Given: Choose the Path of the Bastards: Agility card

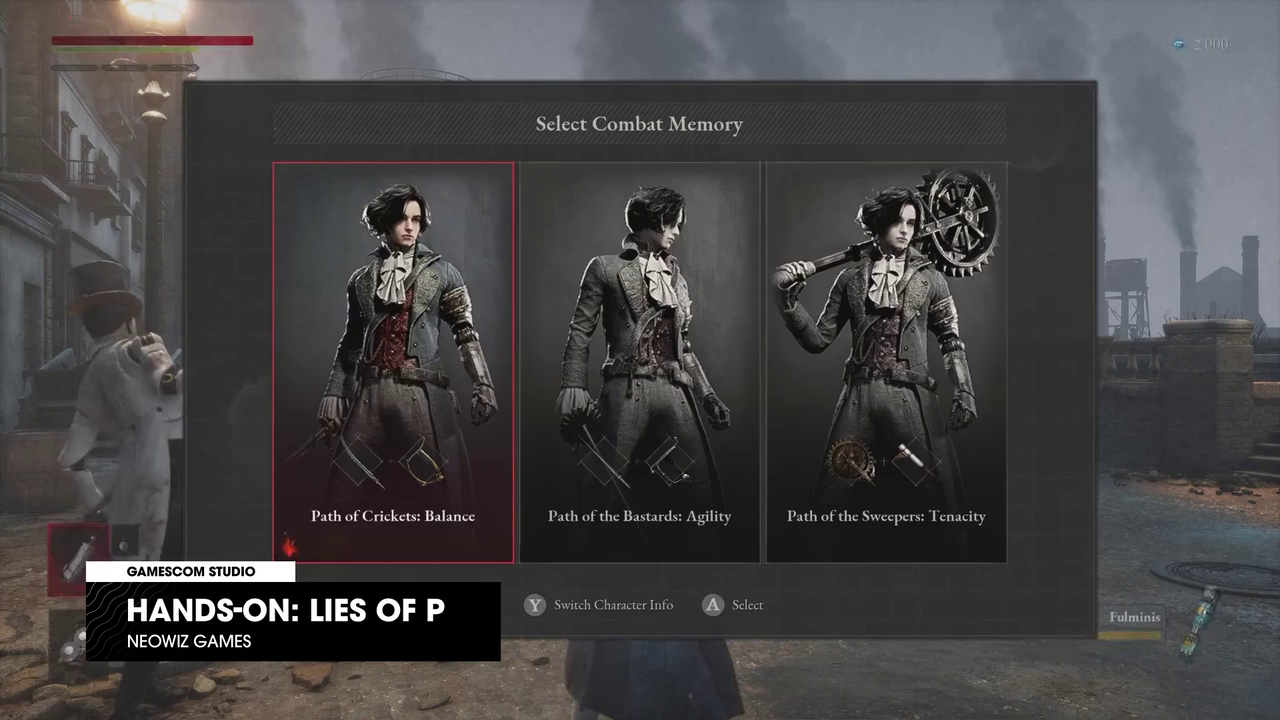Looking at the screenshot, I should tap(640, 362).
